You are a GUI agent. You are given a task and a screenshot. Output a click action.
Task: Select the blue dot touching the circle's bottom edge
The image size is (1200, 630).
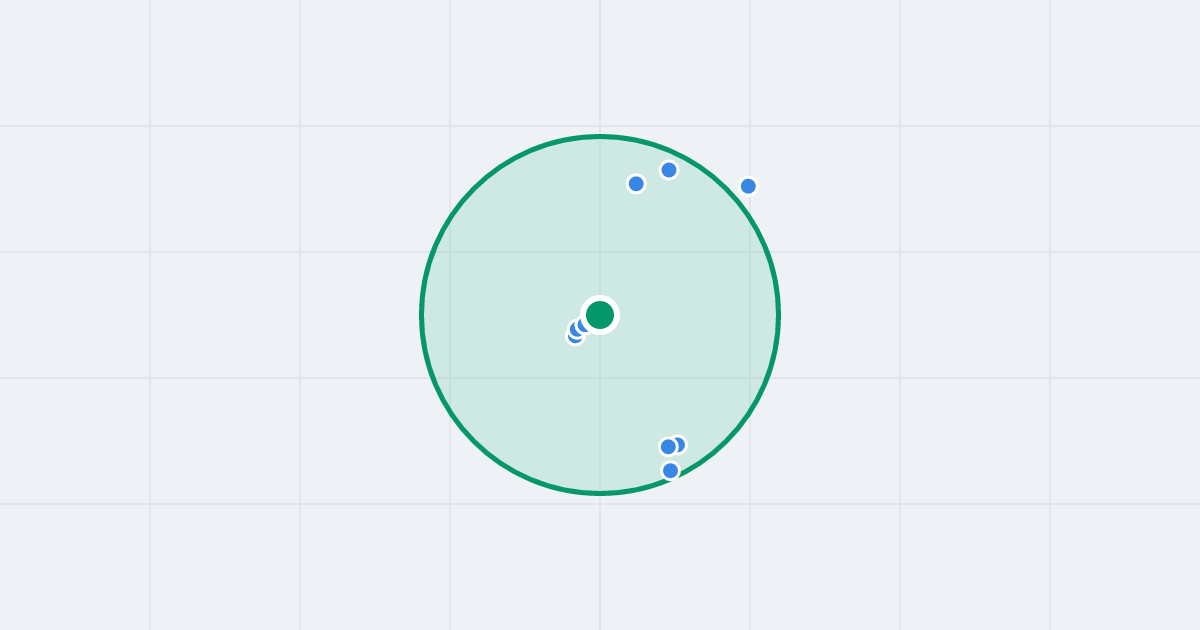coord(670,470)
